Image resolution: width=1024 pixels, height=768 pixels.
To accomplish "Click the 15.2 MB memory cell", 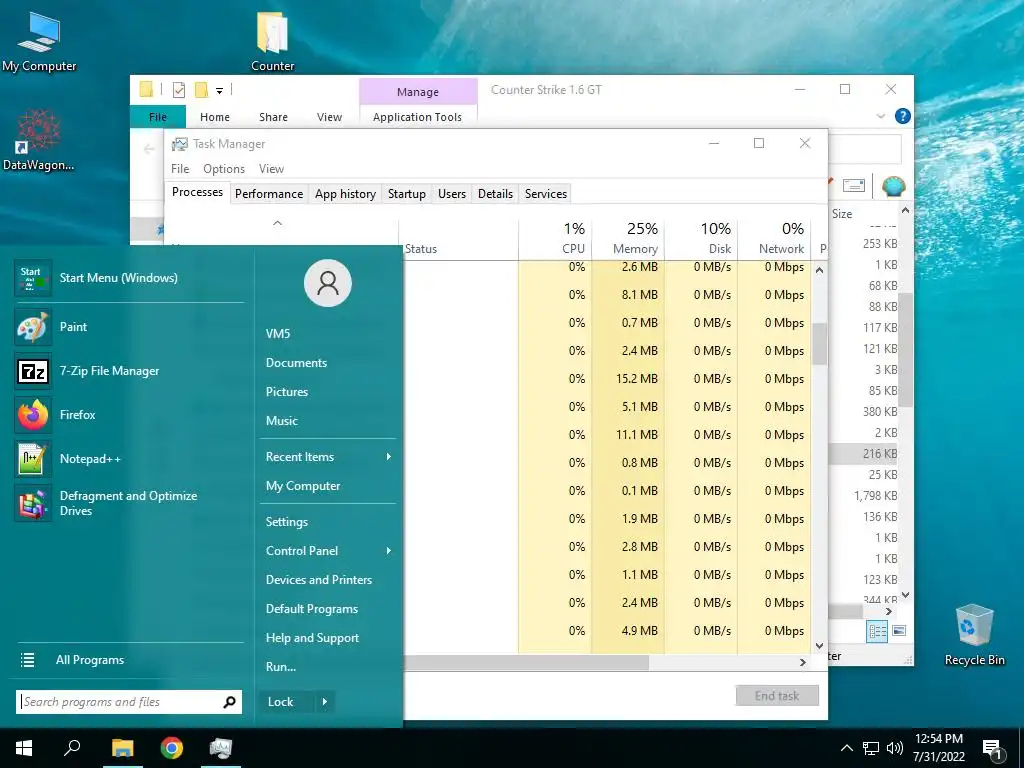I will [x=628, y=379].
